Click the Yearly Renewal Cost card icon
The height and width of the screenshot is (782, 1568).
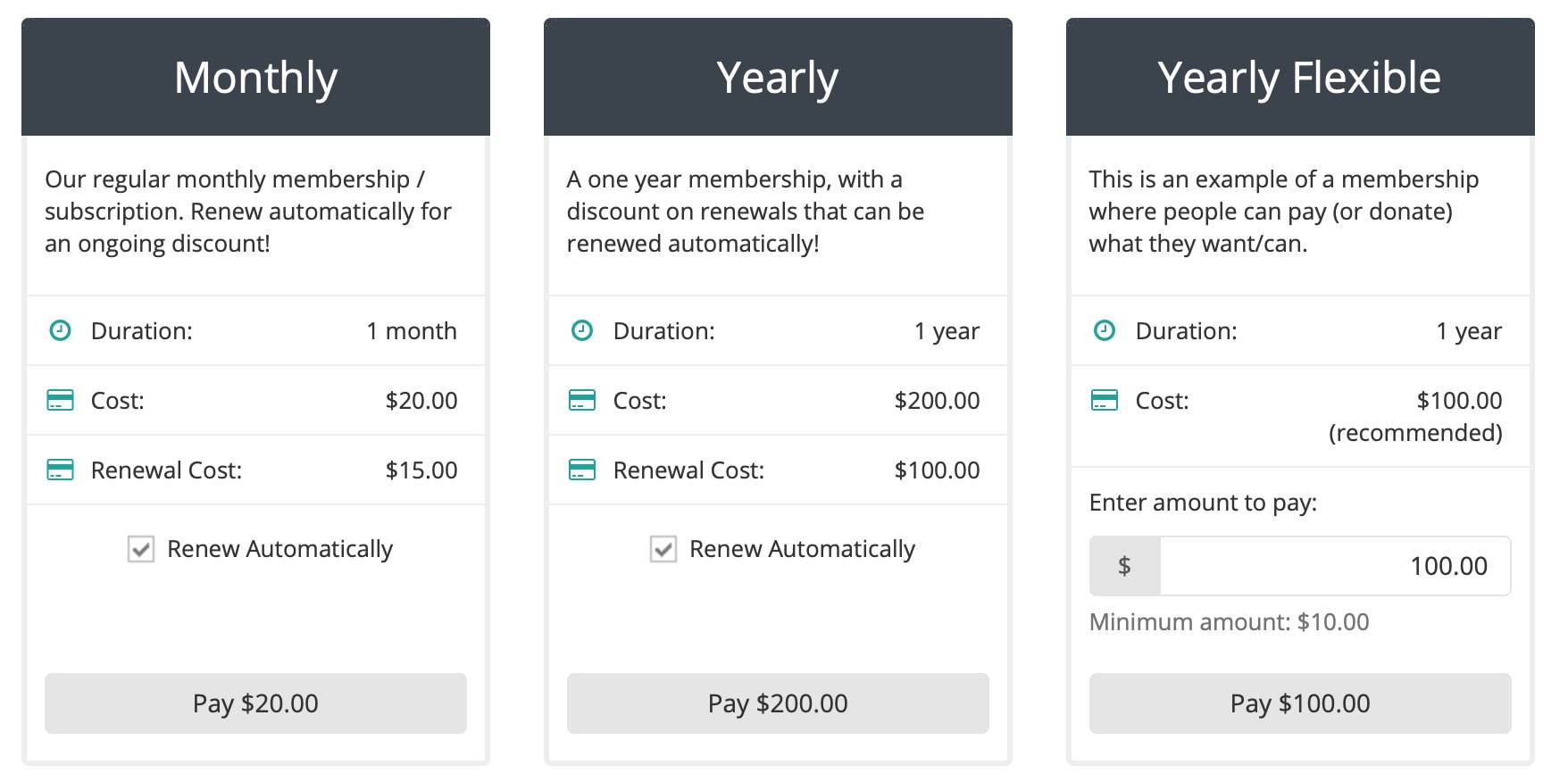tap(582, 470)
